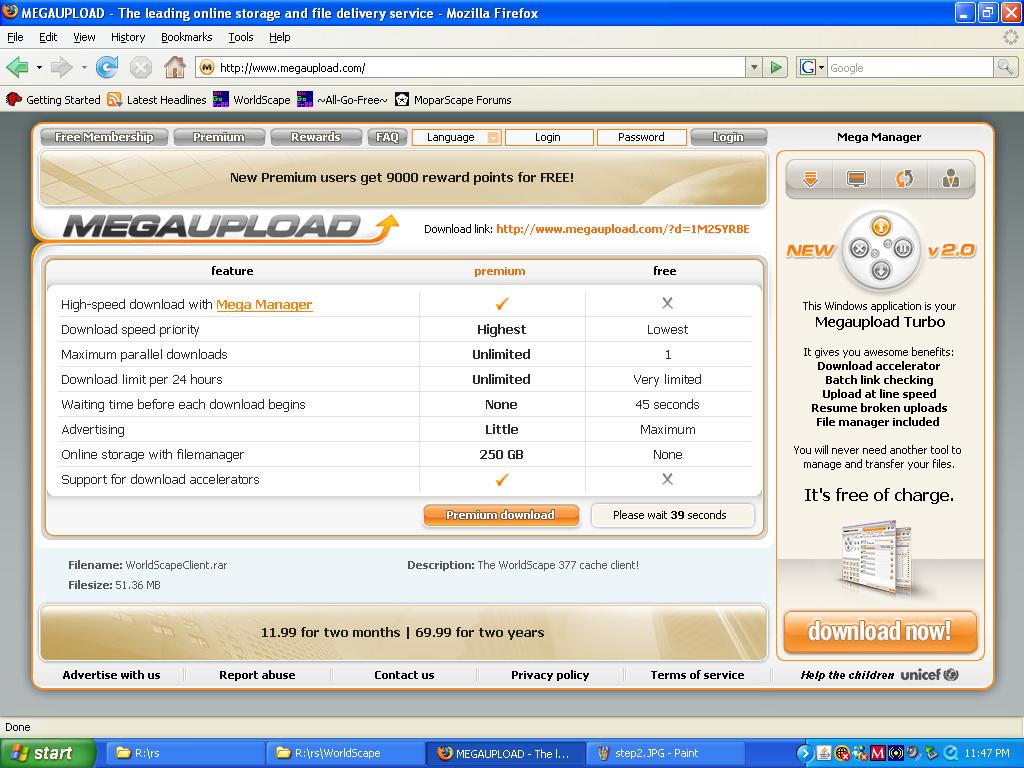Click the green Go arrow beside address bar
Image resolution: width=1024 pixels, height=768 pixels.
tap(776, 67)
